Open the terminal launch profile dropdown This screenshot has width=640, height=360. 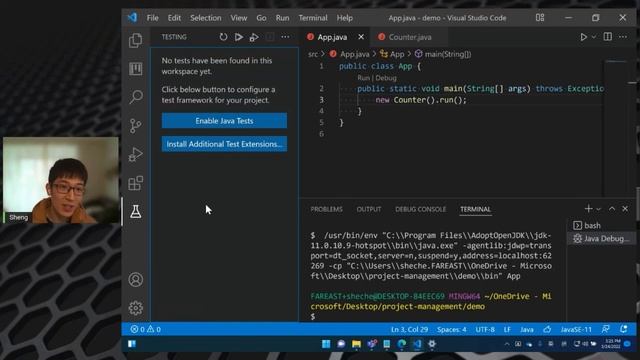tap(598, 209)
